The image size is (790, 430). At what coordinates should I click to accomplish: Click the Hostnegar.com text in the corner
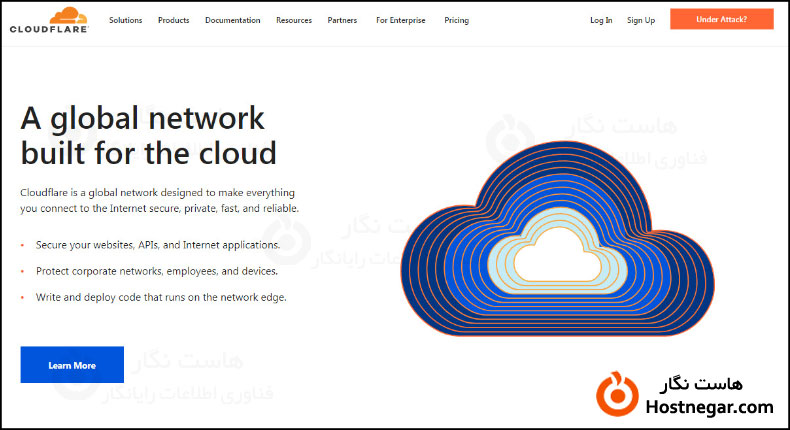pyautogui.click(x=710, y=407)
